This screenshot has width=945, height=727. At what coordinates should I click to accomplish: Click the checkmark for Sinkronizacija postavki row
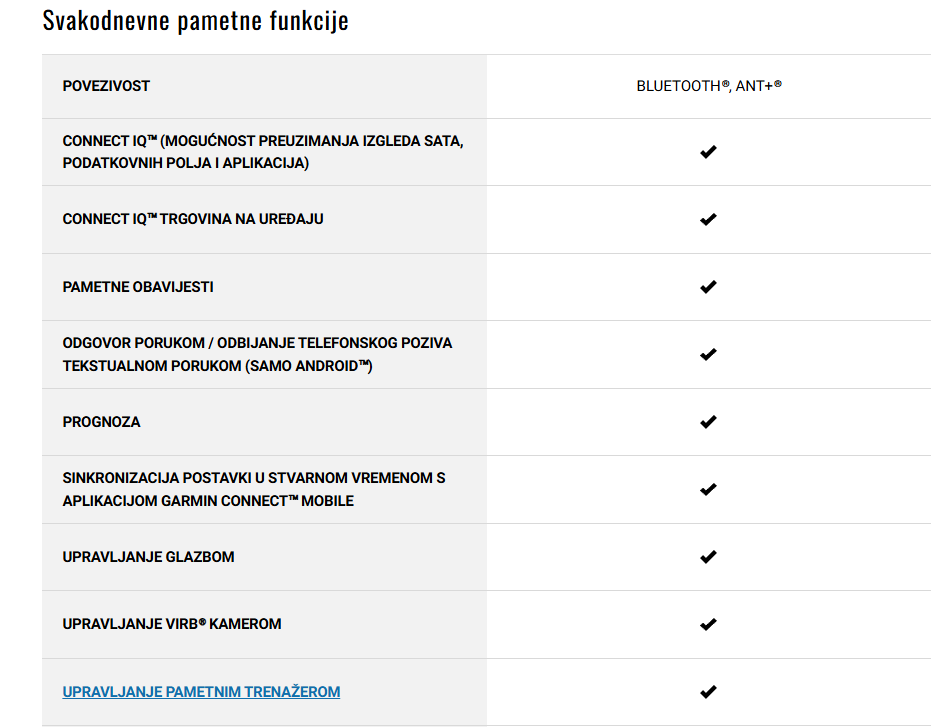click(x=708, y=489)
